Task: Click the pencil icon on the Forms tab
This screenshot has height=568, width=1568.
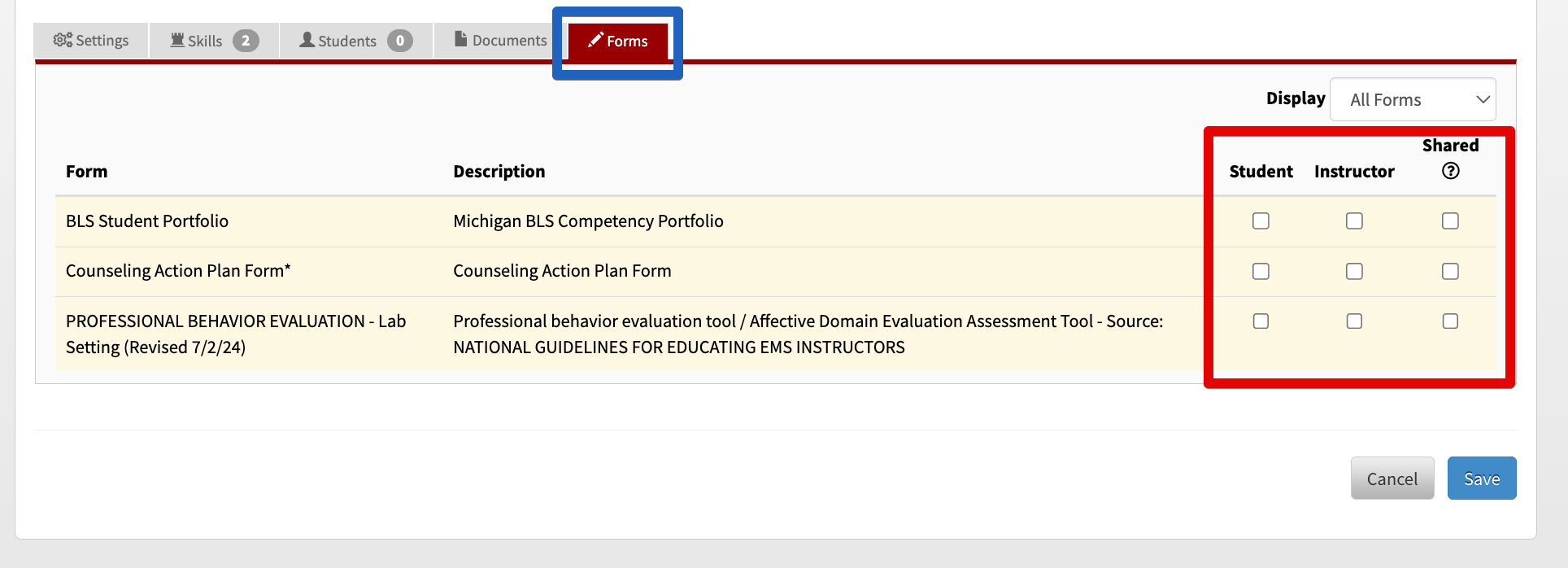Action: coord(595,39)
